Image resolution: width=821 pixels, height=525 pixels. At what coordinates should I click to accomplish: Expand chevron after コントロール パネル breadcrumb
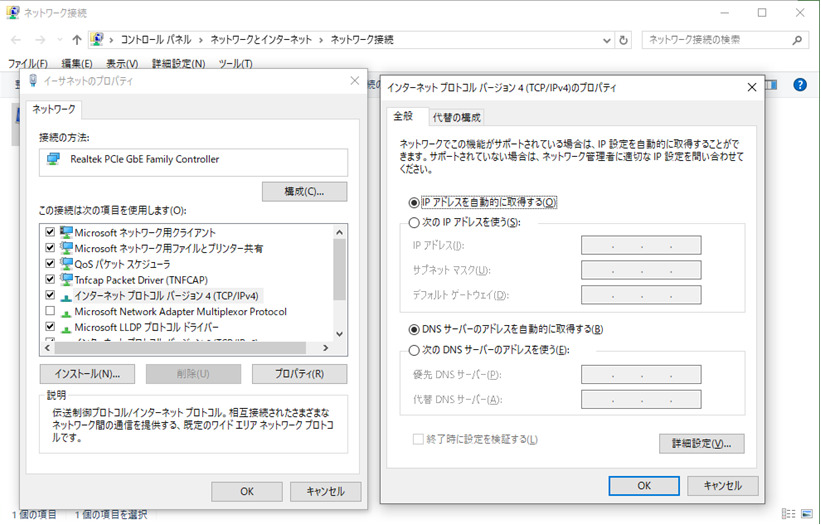coord(201,40)
